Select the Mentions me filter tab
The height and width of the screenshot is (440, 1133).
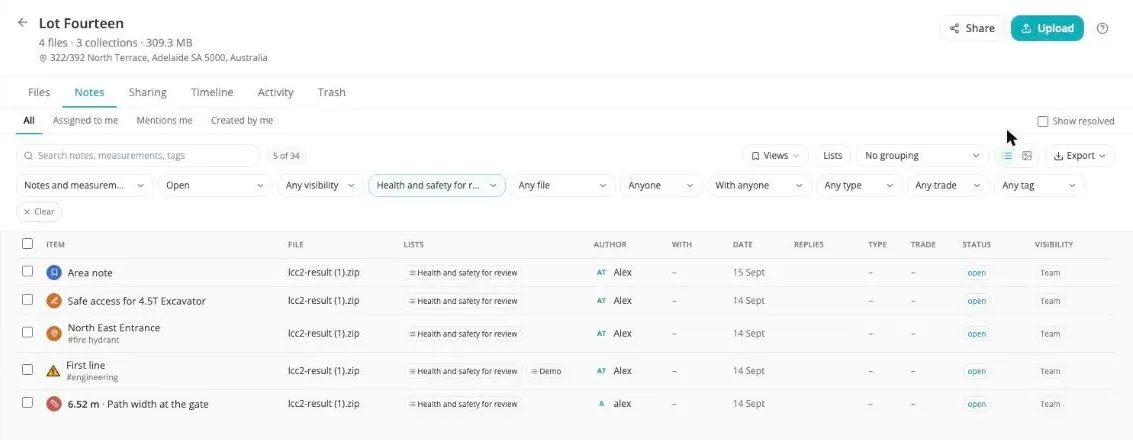pyautogui.click(x=165, y=121)
